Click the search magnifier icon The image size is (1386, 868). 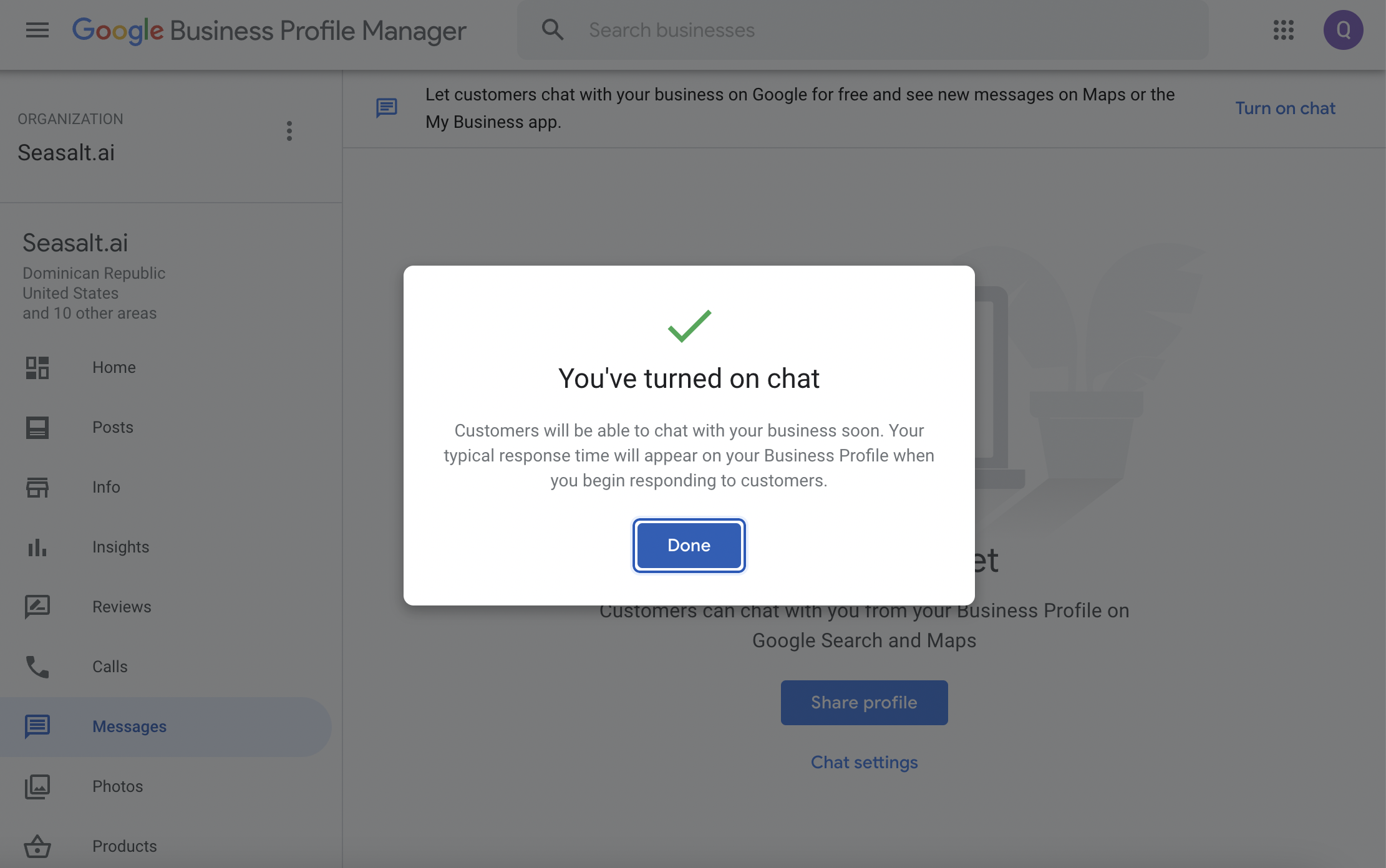tap(552, 30)
